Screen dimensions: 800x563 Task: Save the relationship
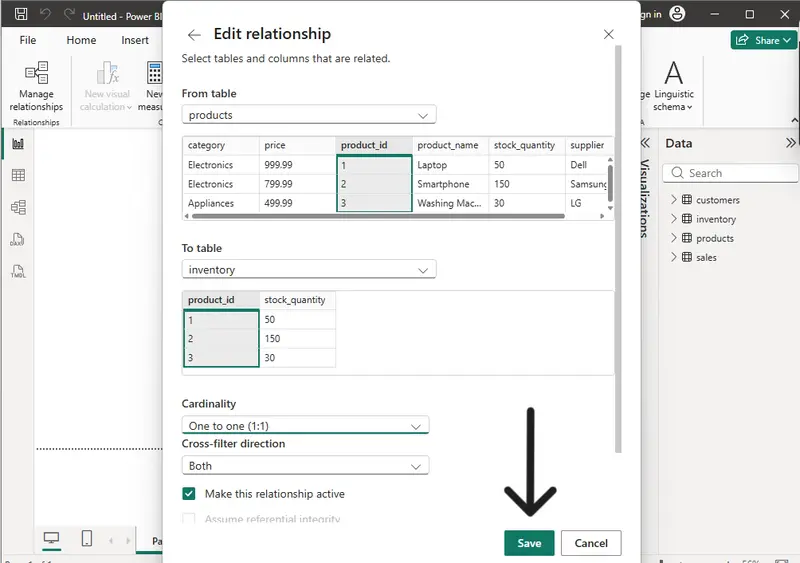[x=529, y=543]
